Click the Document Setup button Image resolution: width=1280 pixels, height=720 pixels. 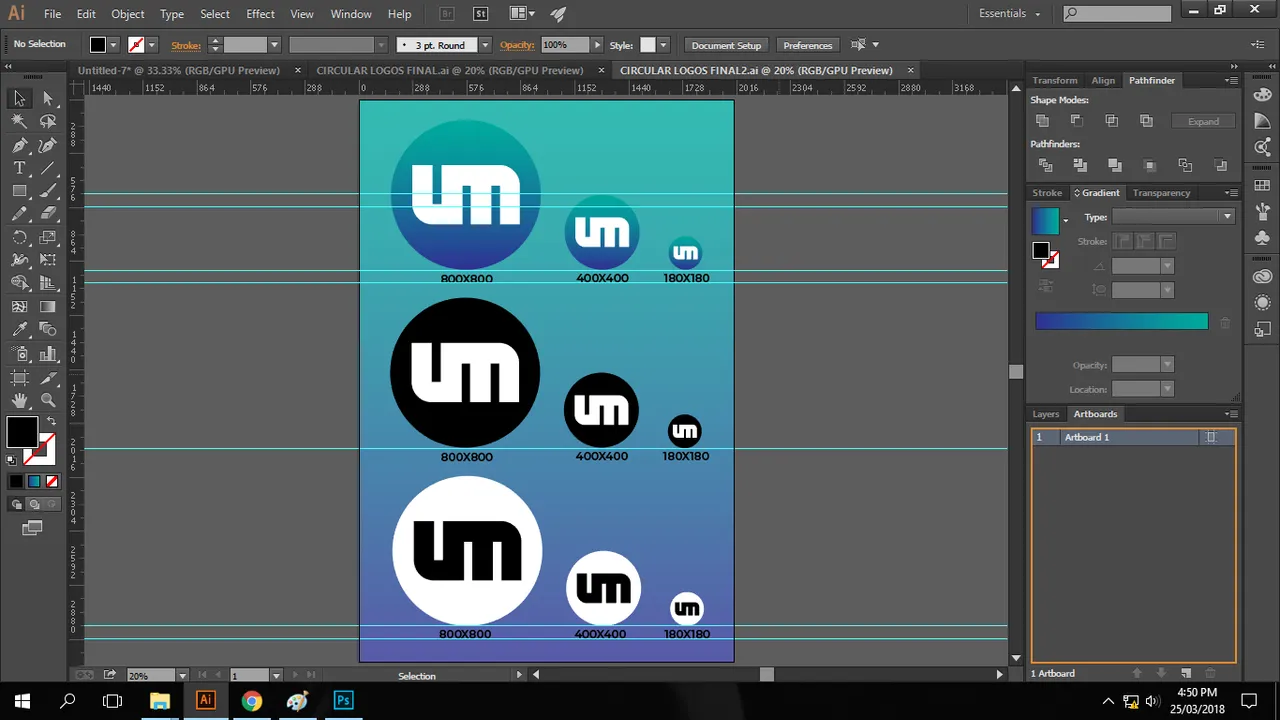coord(726,45)
